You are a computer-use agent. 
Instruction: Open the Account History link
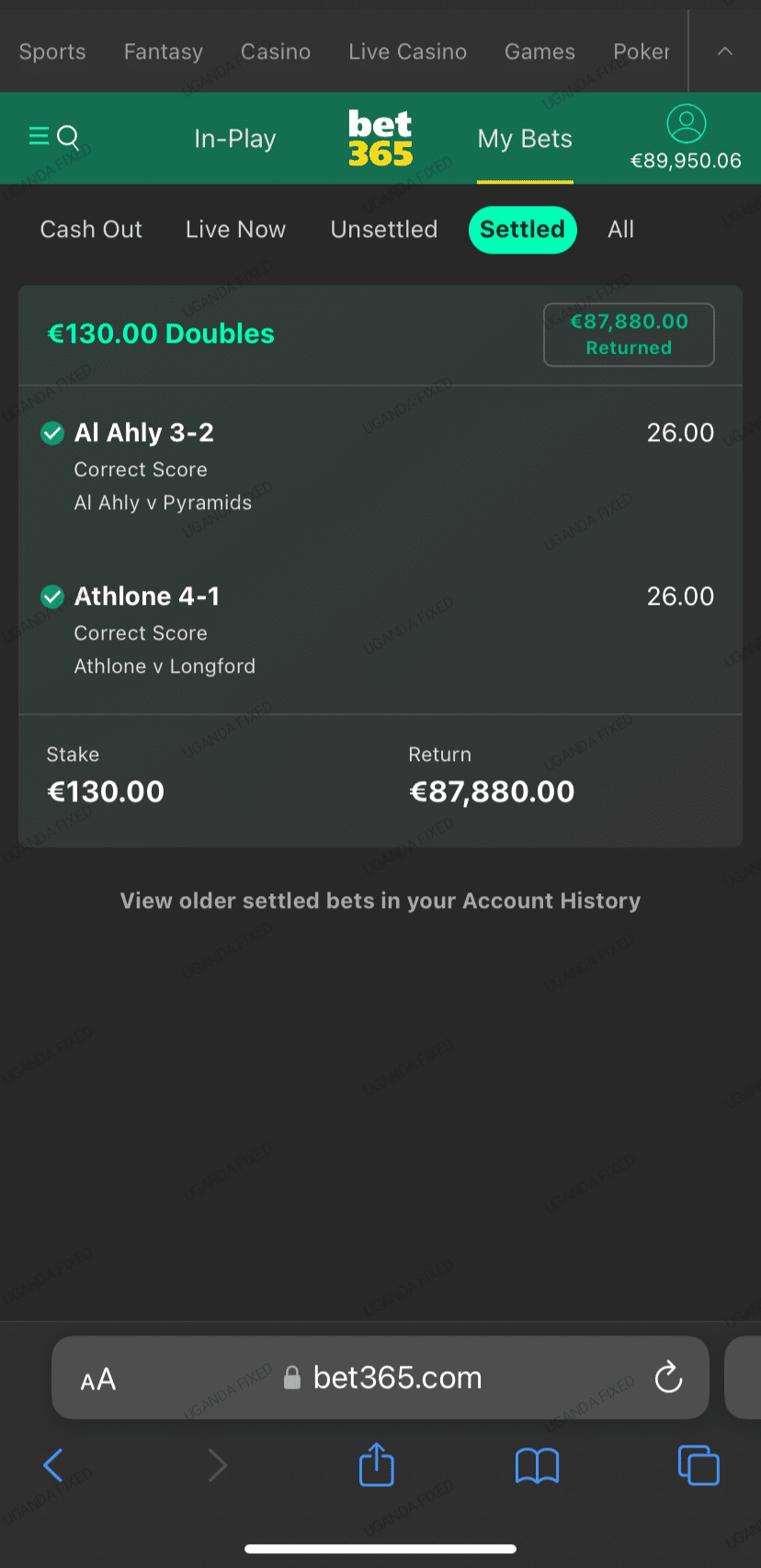551,901
